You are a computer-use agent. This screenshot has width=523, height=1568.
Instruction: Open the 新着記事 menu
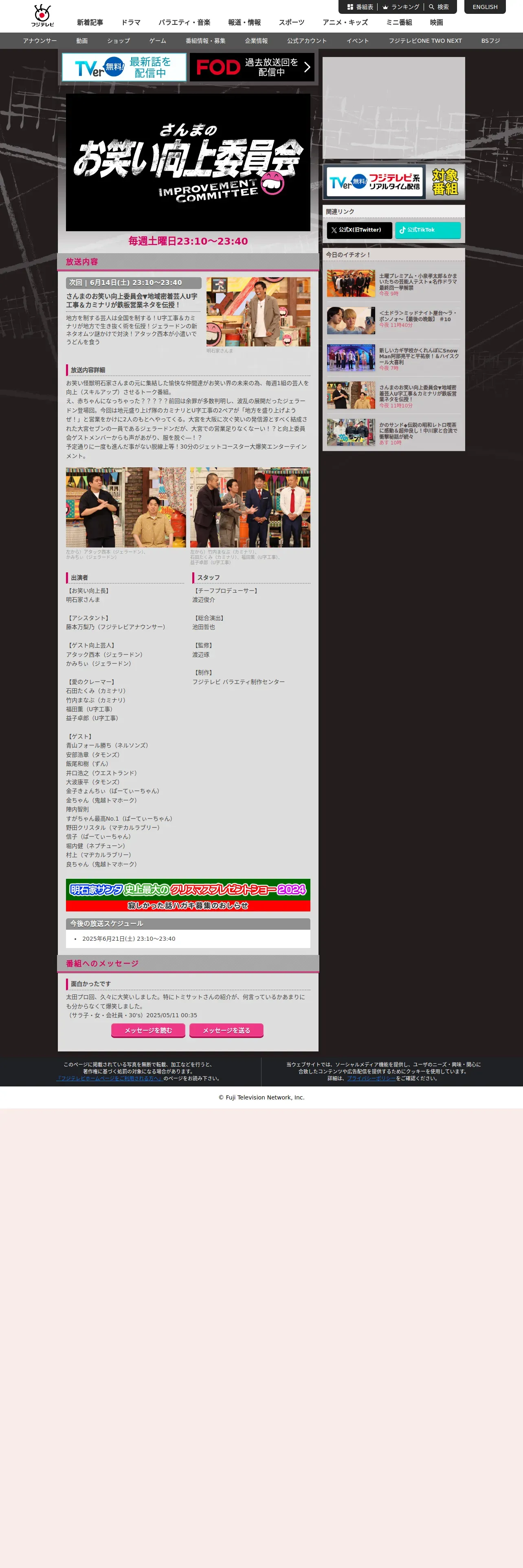90,22
